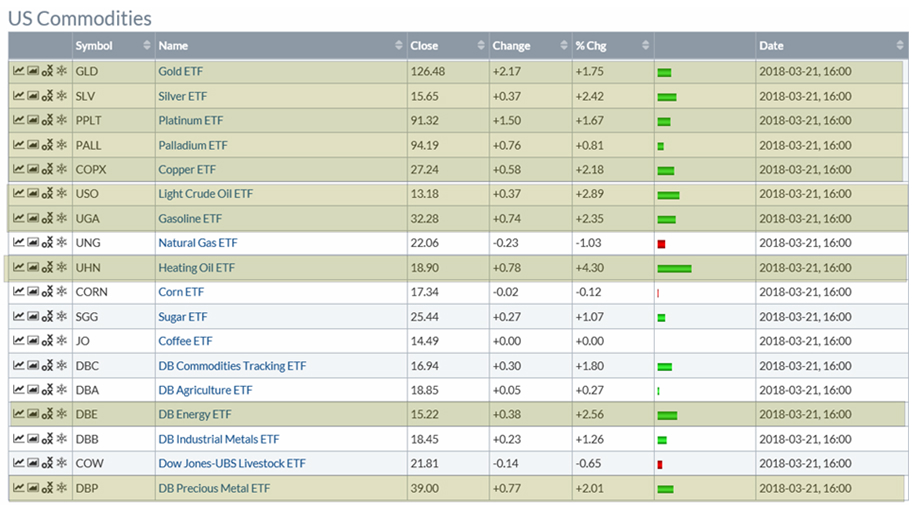Open the line chart icon for GLD
The width and height of the screenshot is (913, 505).
tap(18, 71)
